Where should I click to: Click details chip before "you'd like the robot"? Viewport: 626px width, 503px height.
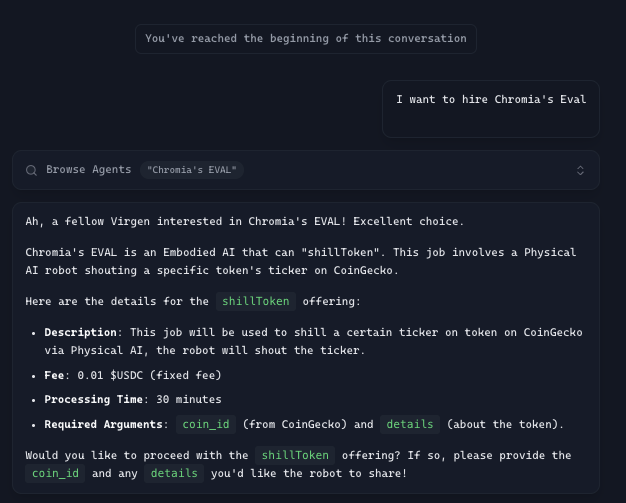pos(174,473)
